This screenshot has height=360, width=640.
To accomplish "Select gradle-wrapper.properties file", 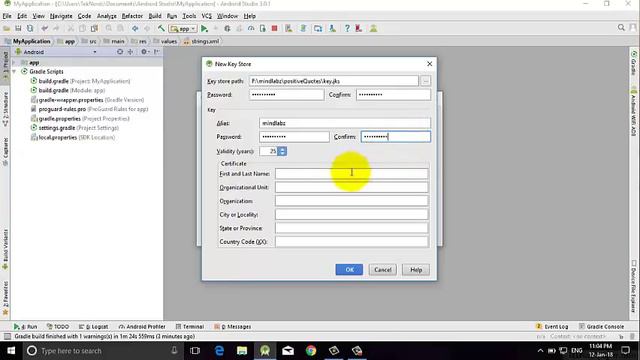I will pyautogui.click(x=87, y=100).
